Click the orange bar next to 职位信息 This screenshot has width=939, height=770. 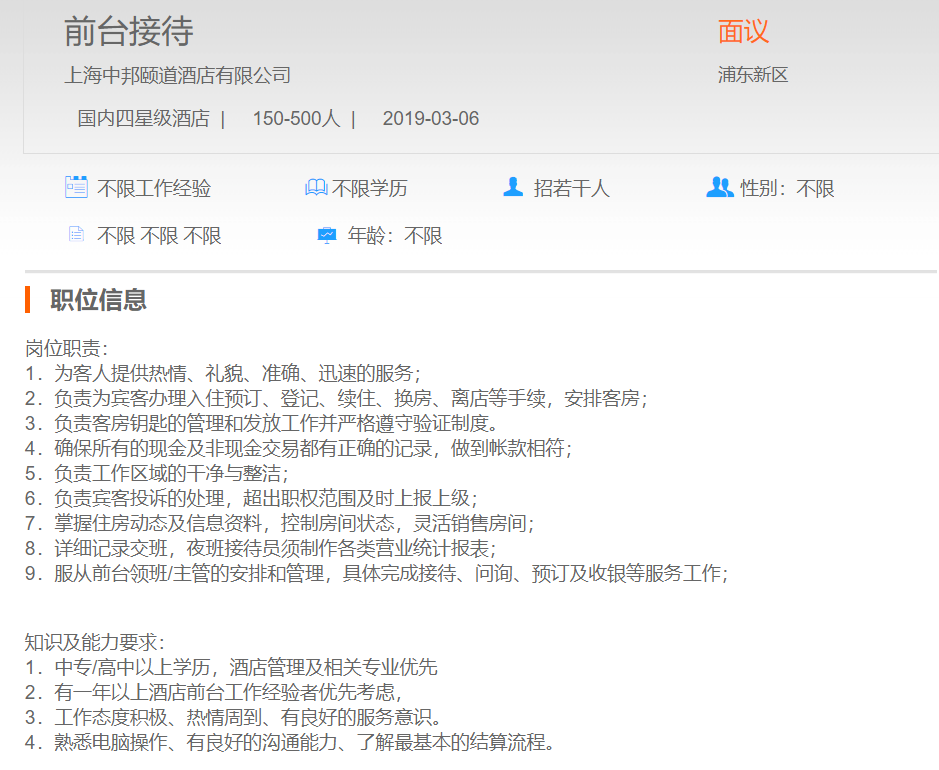tap(28, 299)
